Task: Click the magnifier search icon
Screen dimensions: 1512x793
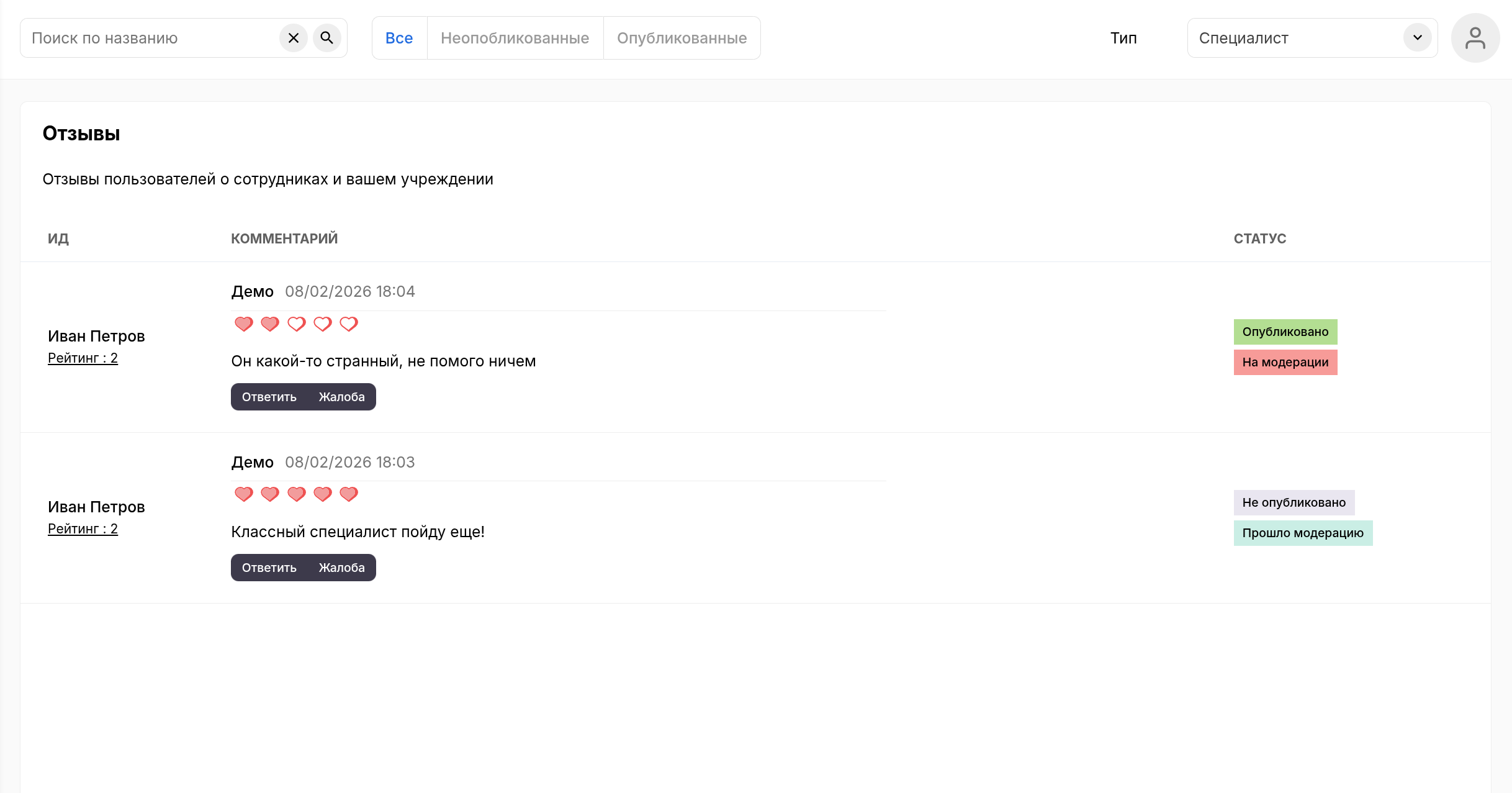Action: pyautogui.click(x=326, y=38)
